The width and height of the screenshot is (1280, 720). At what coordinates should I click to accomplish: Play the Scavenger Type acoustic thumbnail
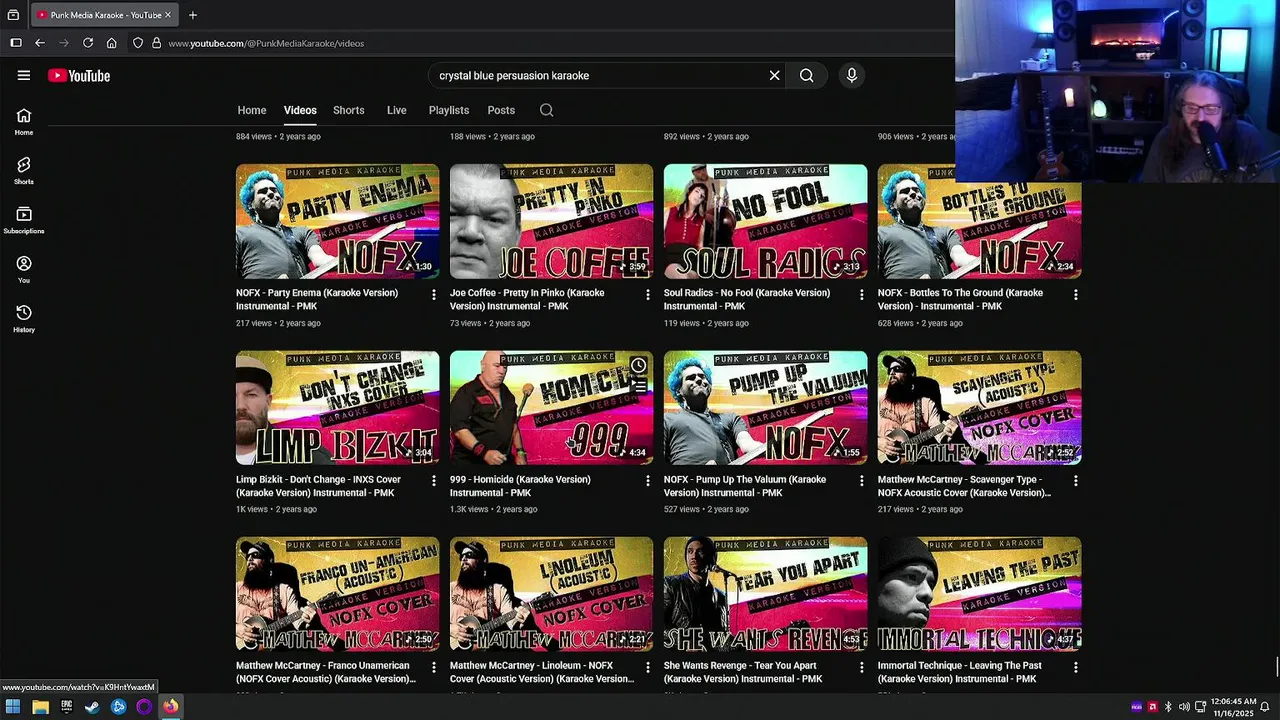click(979, 407)
